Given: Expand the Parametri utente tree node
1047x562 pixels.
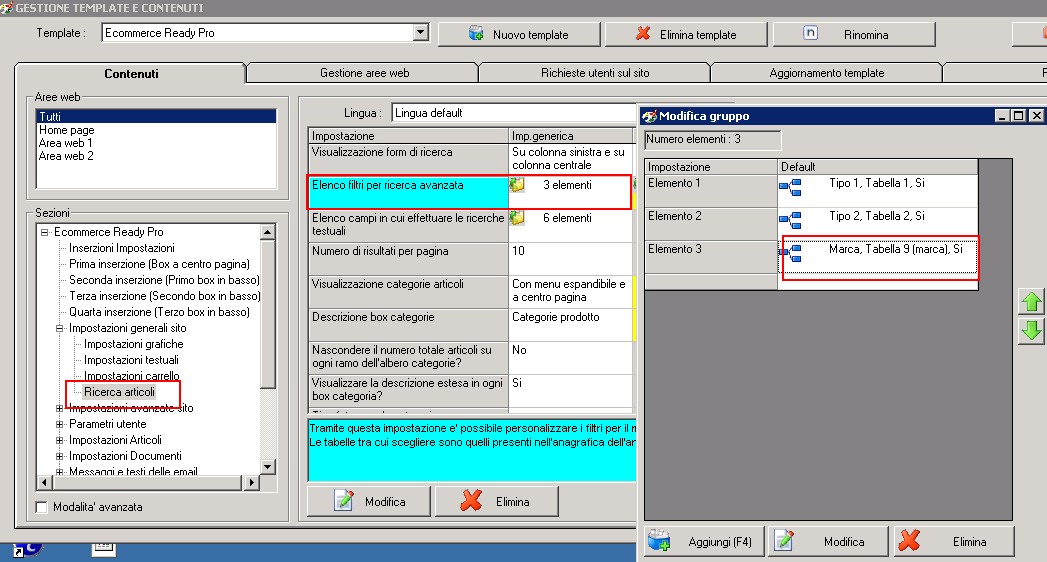Looking at the screenshot, I should tap(59, 425).
